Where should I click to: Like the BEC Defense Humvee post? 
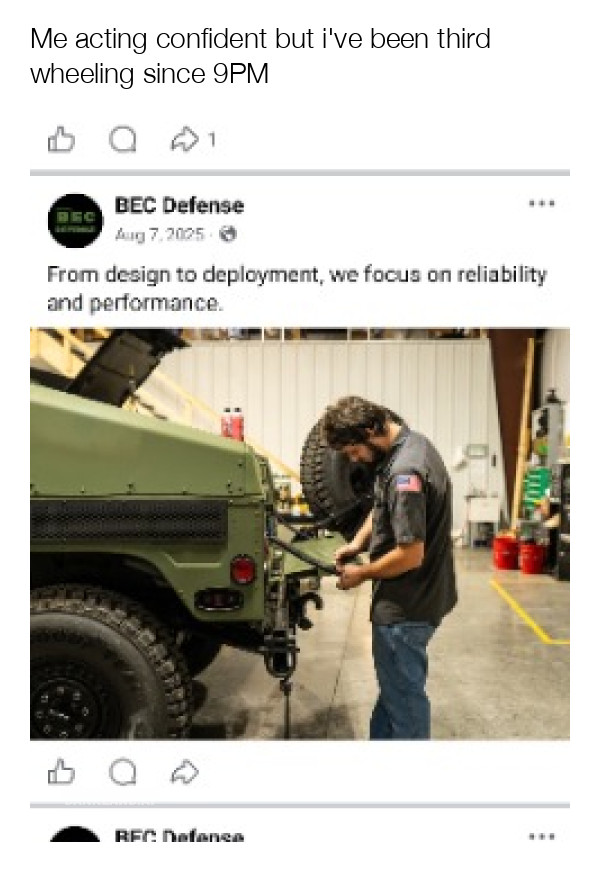tap(61, 771)
